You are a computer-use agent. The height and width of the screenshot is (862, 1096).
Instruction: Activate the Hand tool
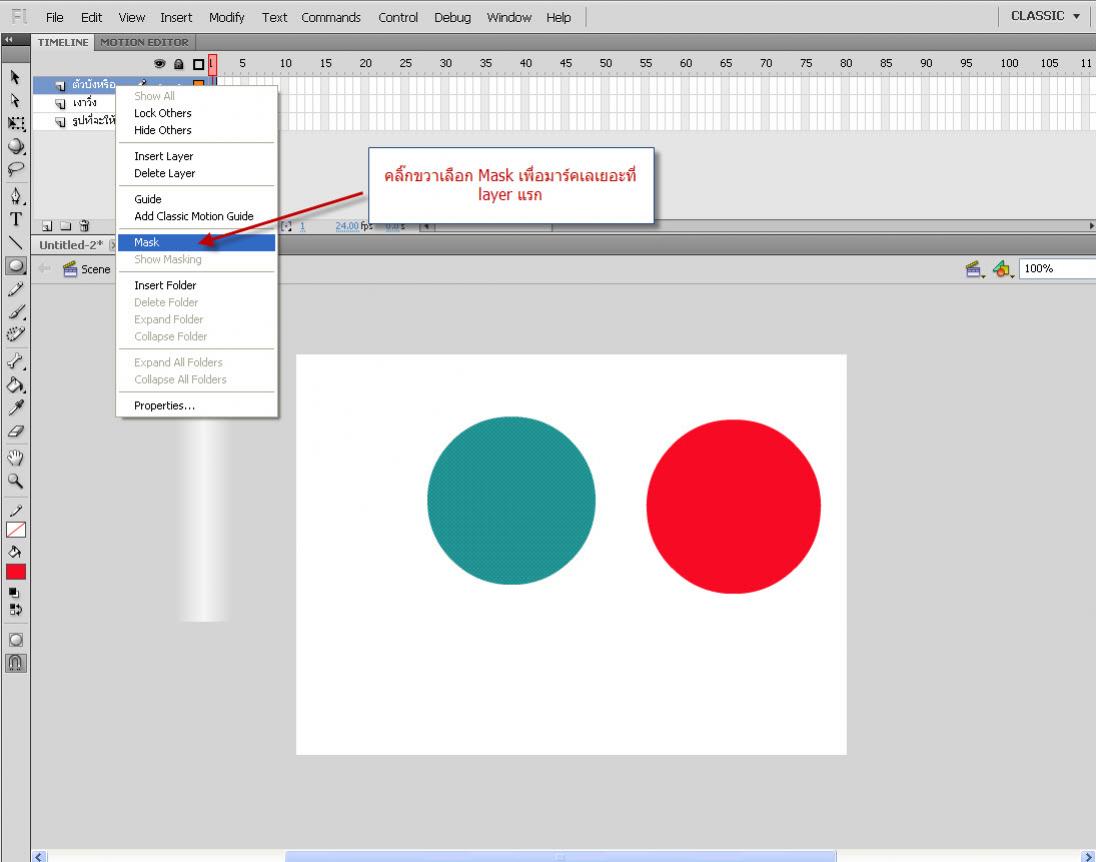coord(15,457)
